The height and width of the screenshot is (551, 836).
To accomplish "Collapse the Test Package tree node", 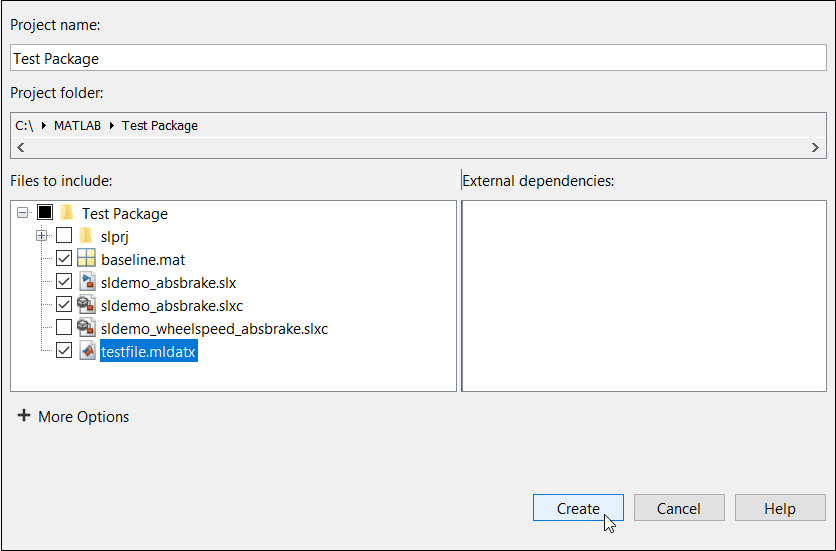I will click(x=22, y=213).
